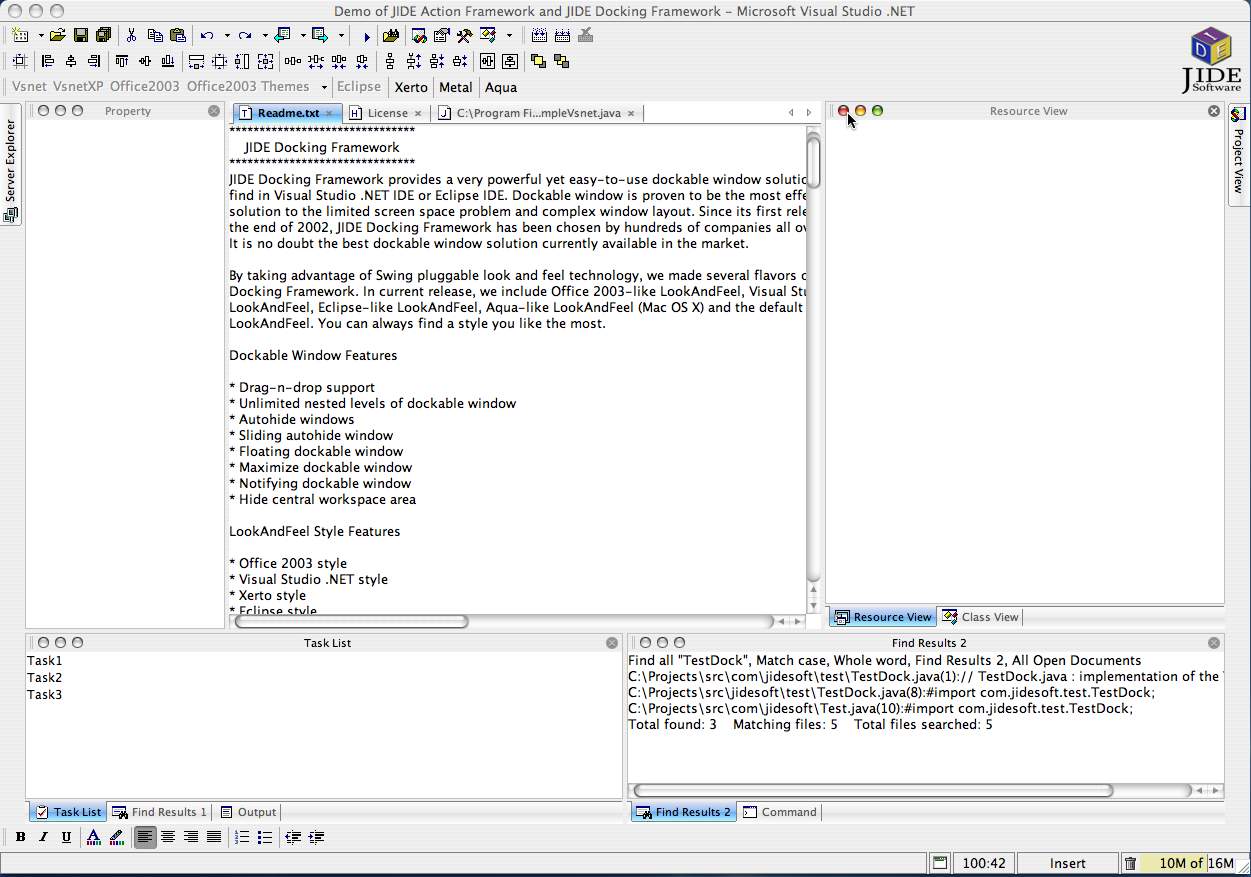Switch to the Command tab

(779, 812)
